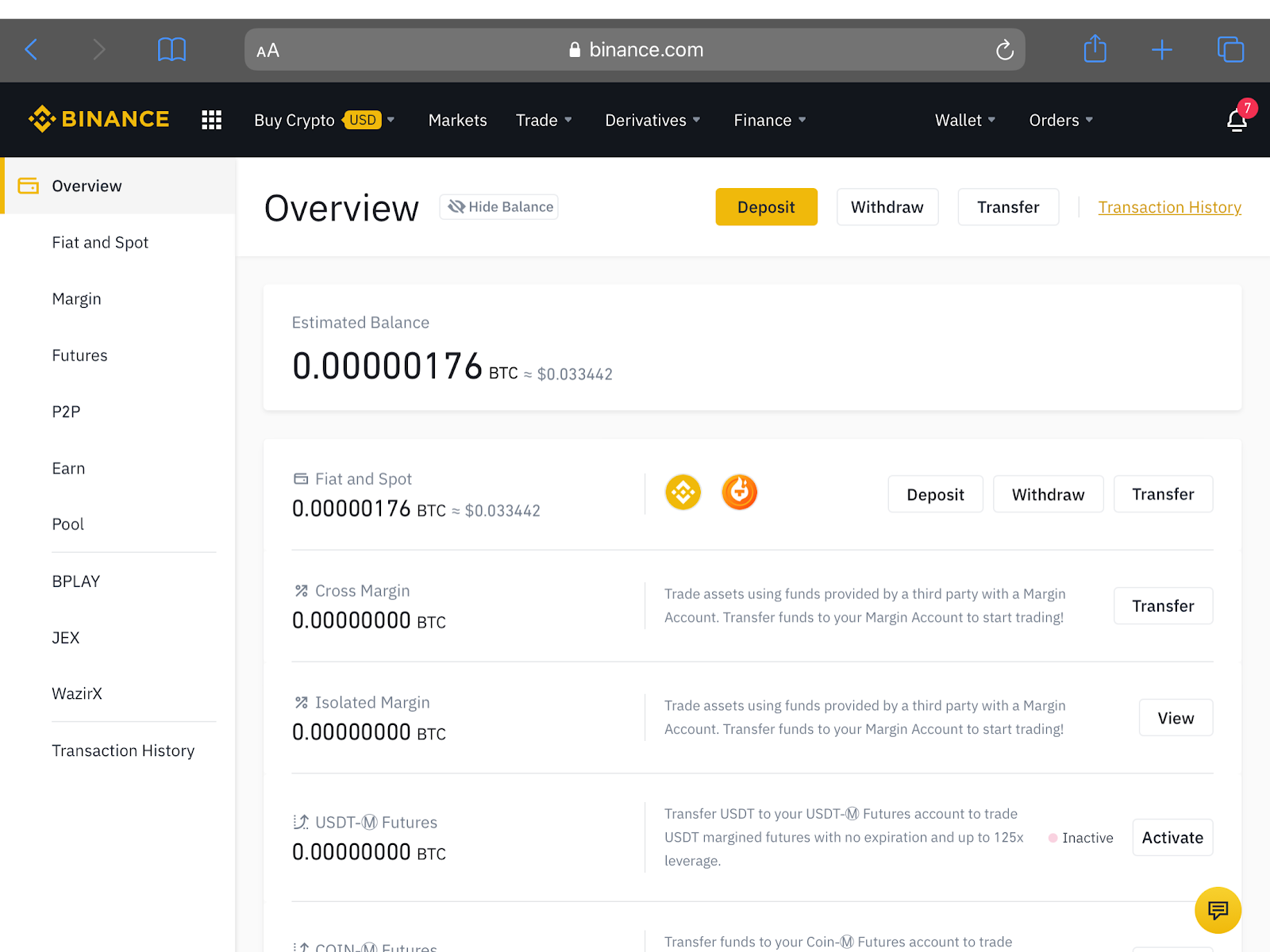Click Withdraw next to the Overview heading

pos(887,207)
